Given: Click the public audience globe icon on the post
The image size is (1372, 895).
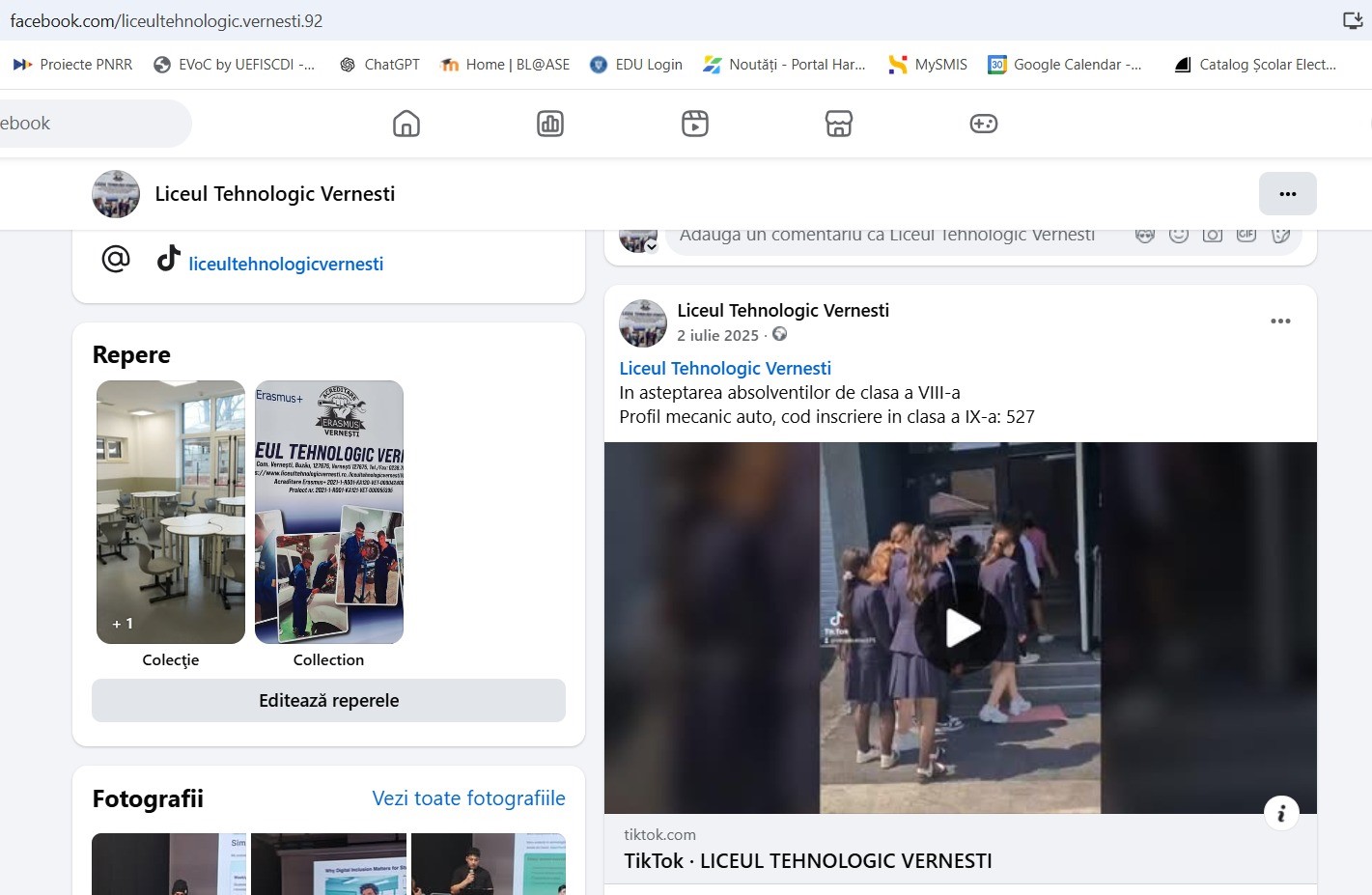Looking at the screenshot, I should [780, 334].
